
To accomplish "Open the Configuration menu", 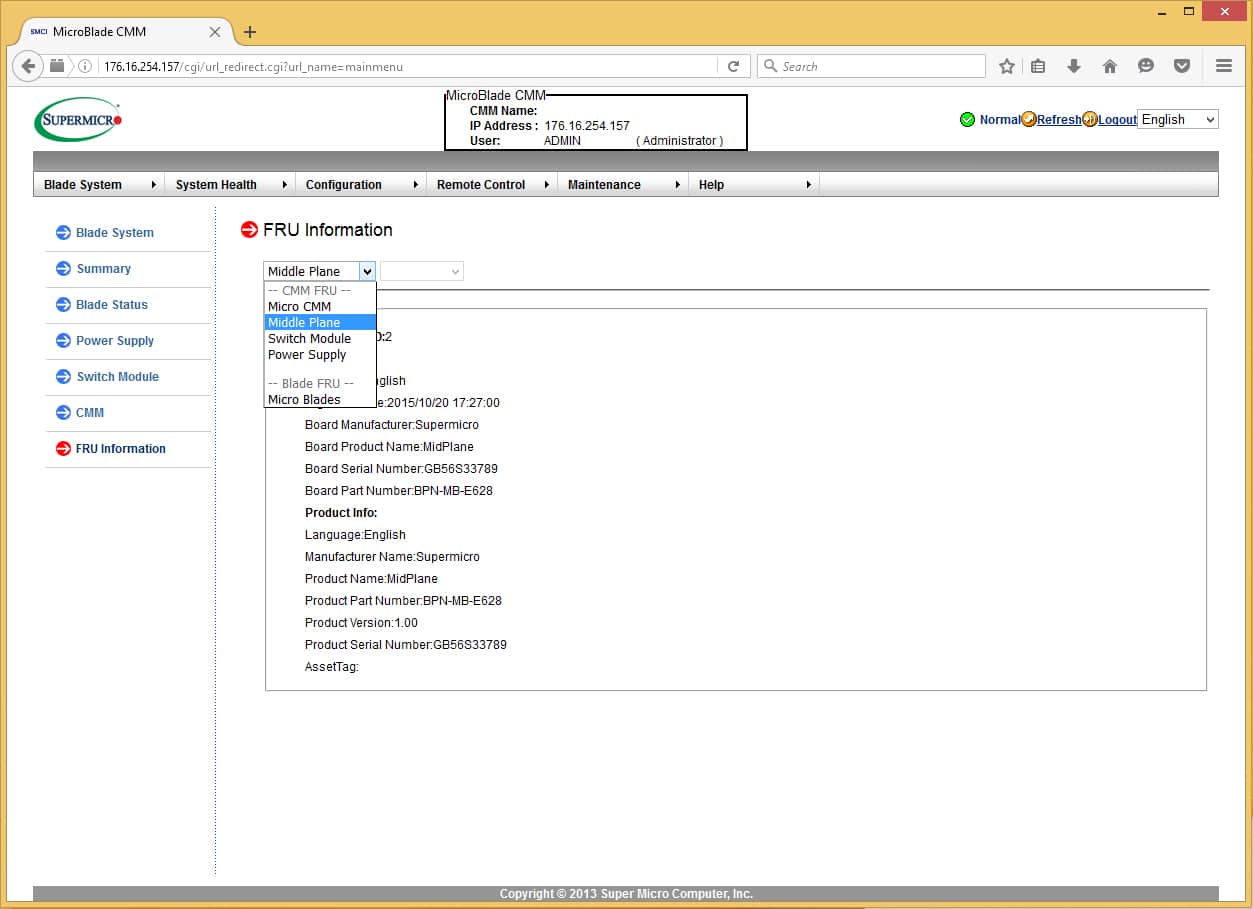I will coord(361,185).
